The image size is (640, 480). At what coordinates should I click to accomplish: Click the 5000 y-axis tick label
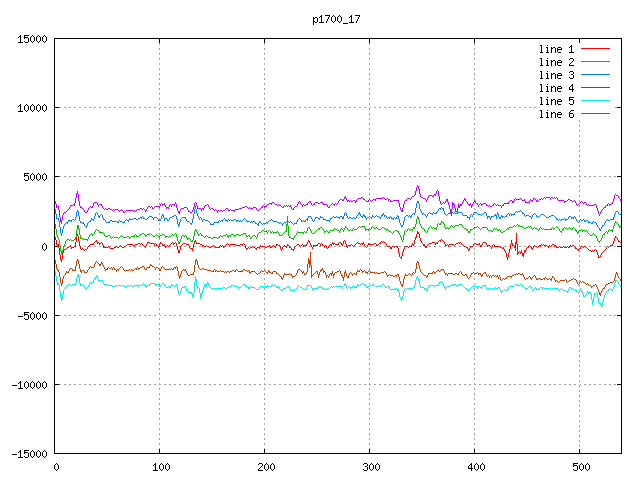(34, 177)
